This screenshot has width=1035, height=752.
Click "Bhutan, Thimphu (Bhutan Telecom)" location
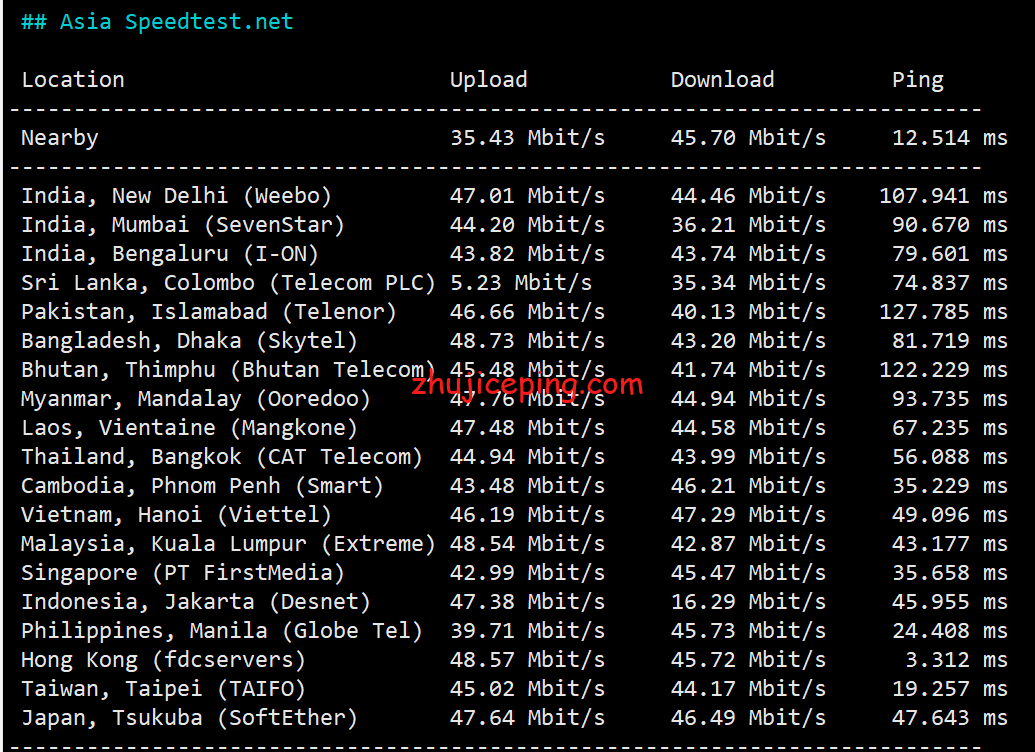[228, 370]
